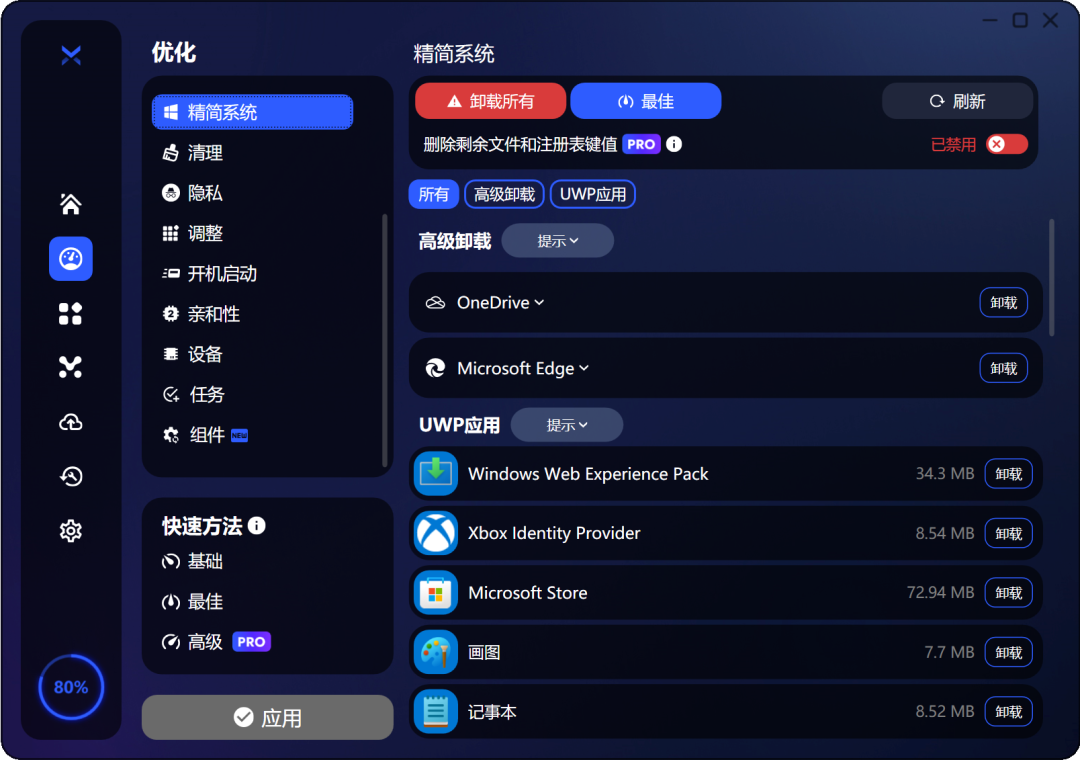
Task: Switch to the 高级卸载 filter tab
Action: 504,194
